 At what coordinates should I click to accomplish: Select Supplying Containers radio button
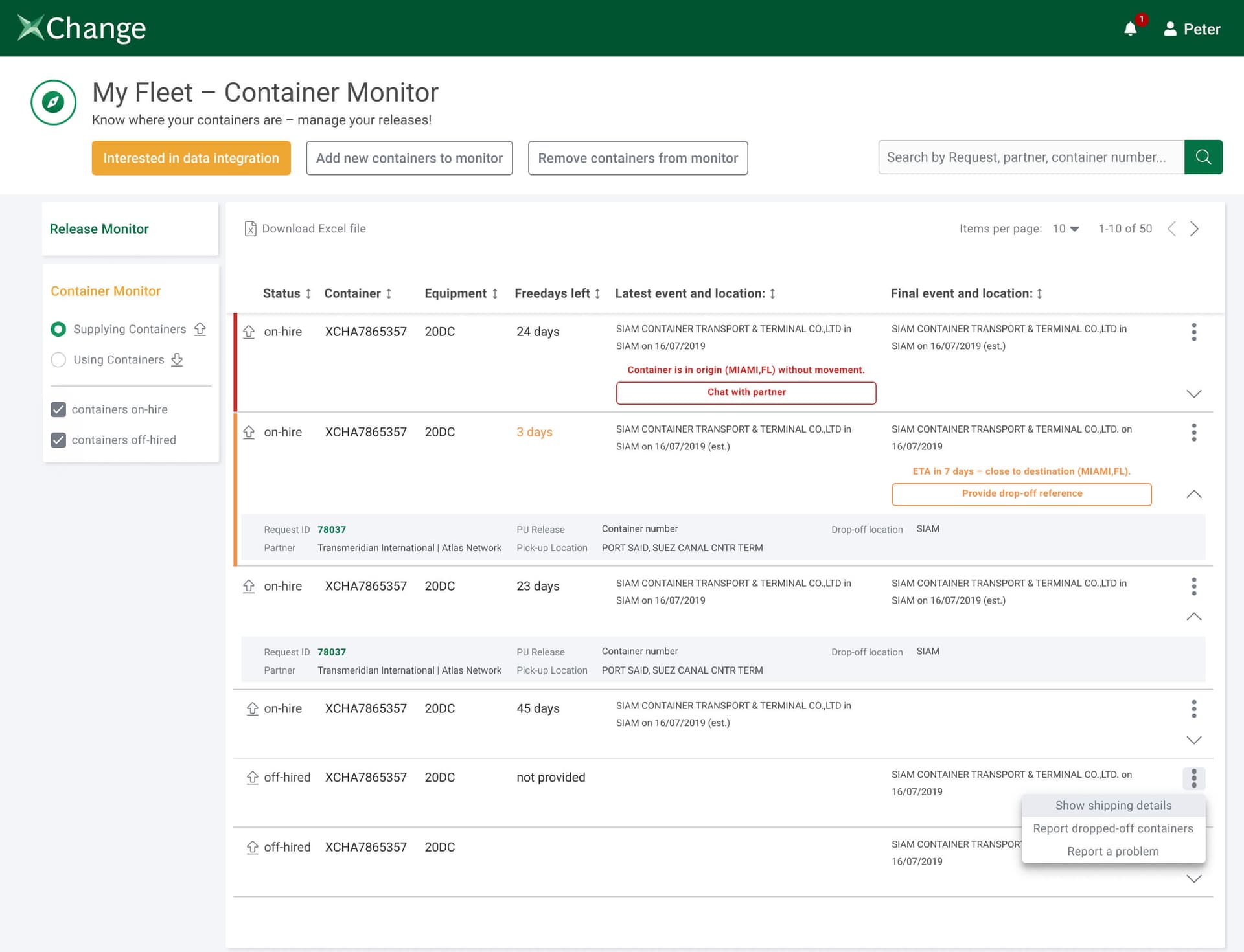(x=58, y=329)
